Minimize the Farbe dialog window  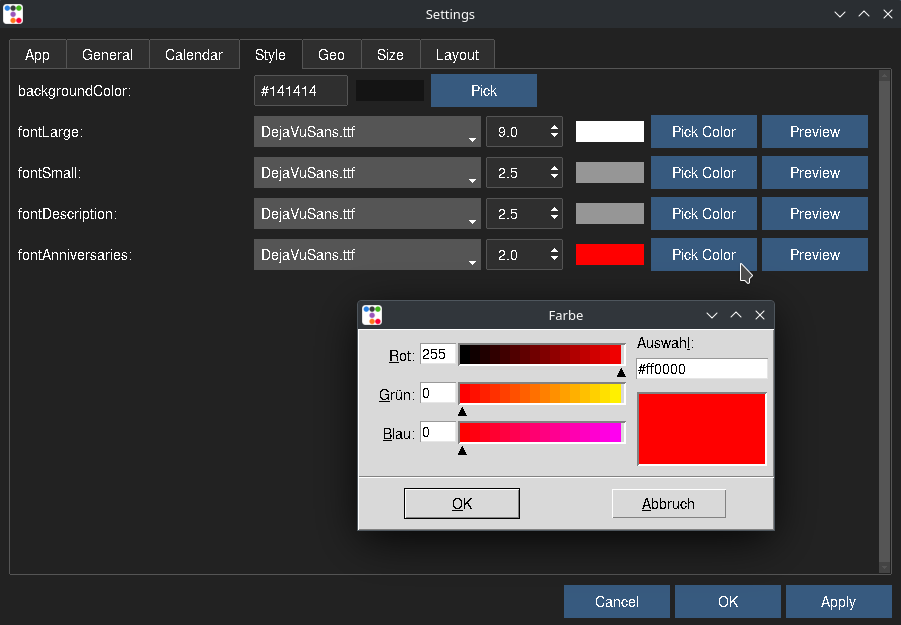tap(711, 315)
